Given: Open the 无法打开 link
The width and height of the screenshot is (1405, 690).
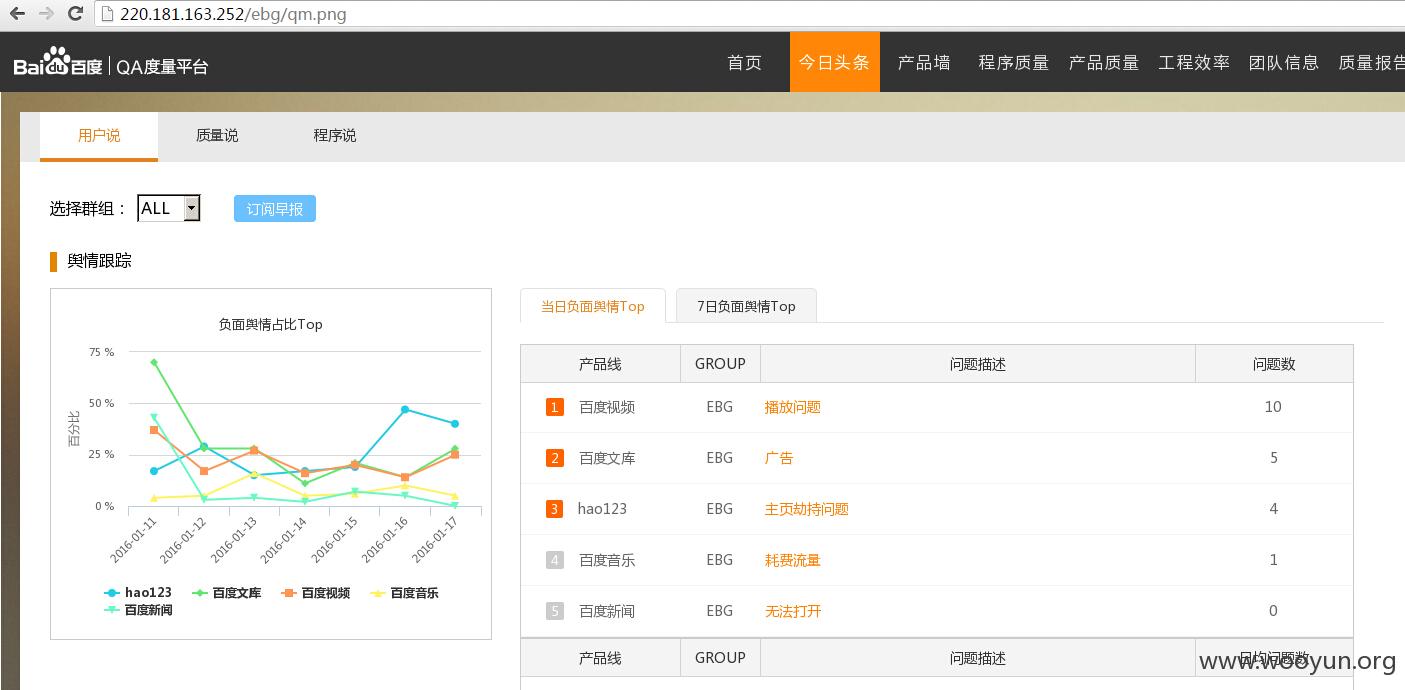Looking at the screenshot, I should point(793,611).
